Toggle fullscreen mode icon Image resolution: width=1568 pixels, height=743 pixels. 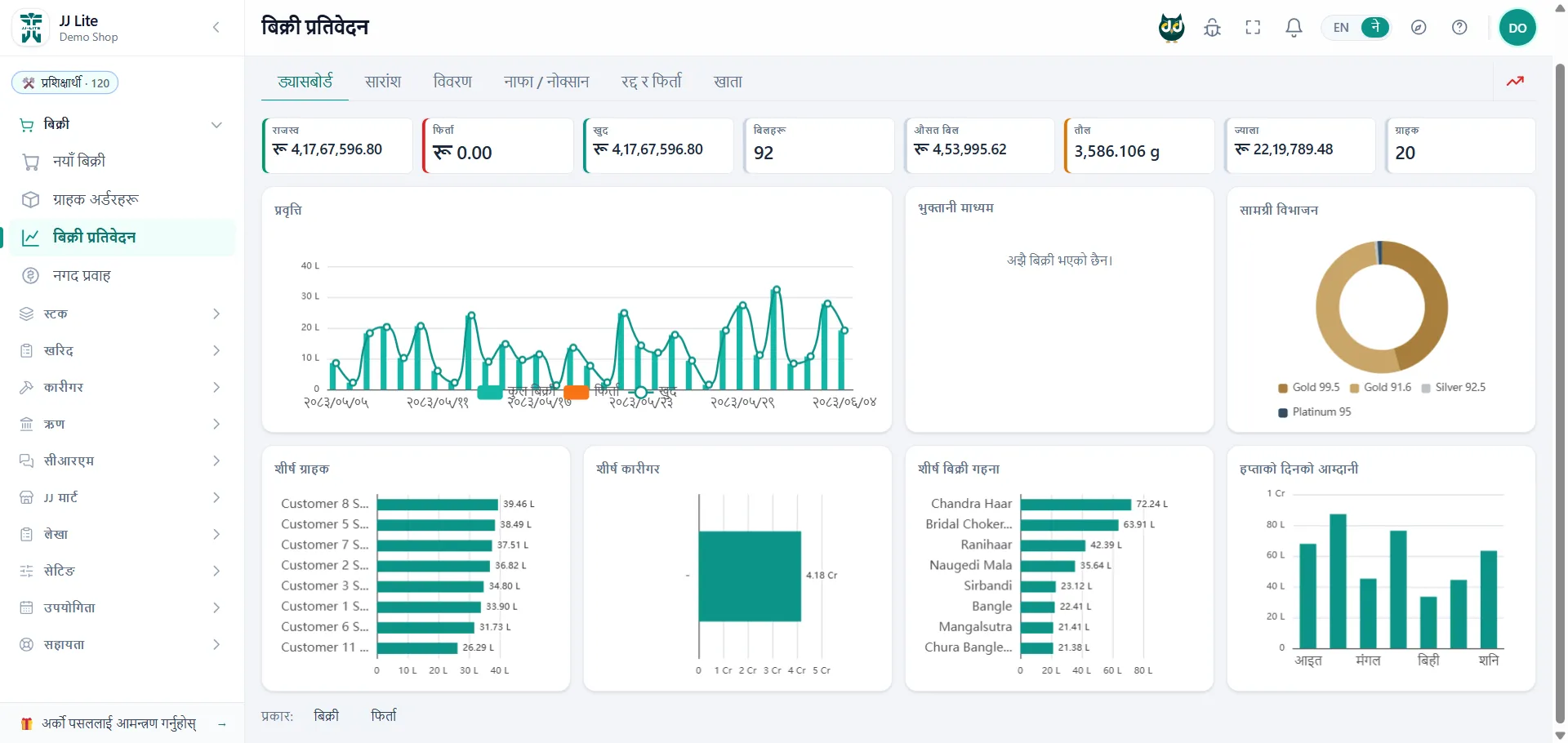click(x=1253, y=28)
